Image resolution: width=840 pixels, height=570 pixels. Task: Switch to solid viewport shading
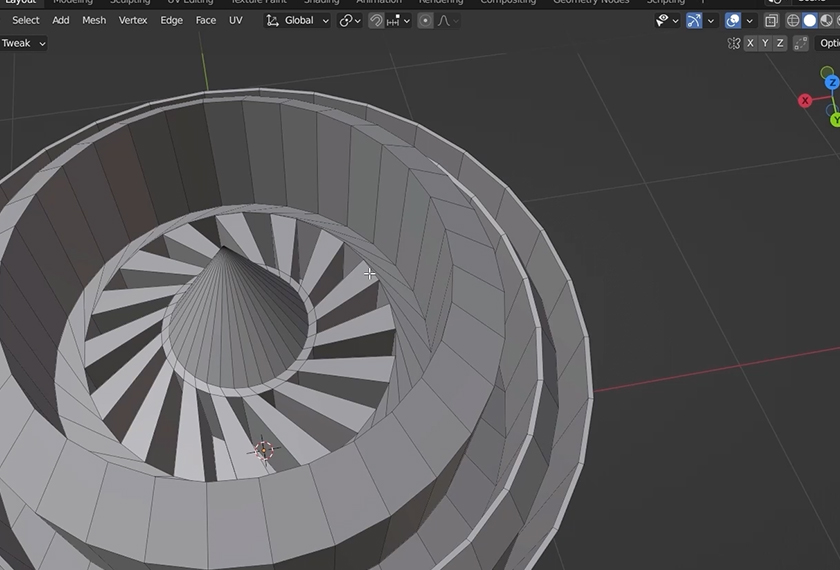point(810,20)
